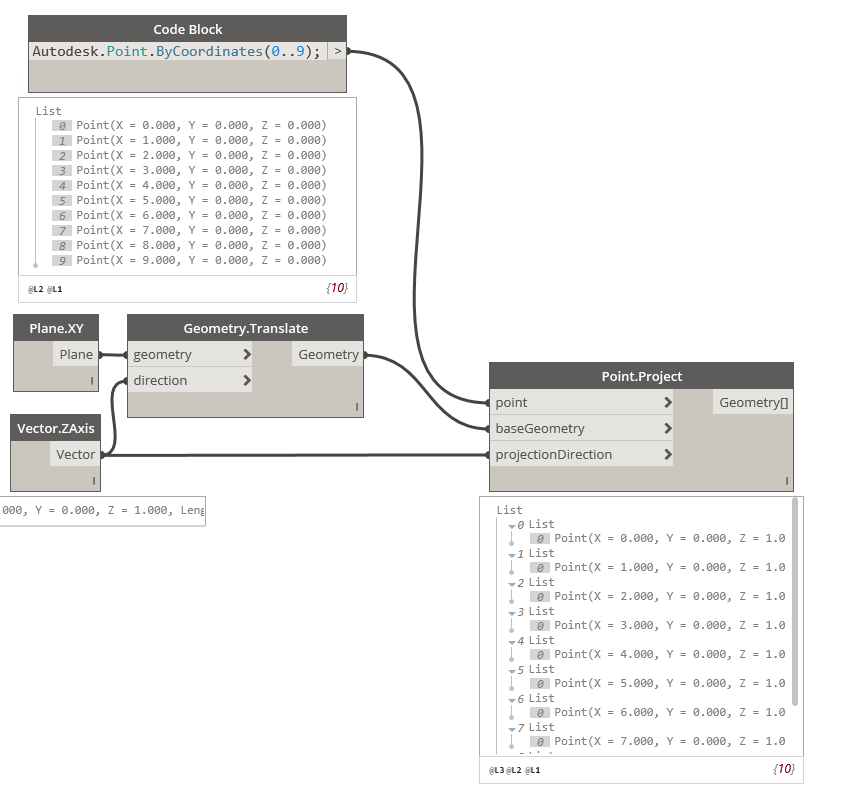Image resolution: width=856 pixels, height=796 pixels.
Task: Open the baseGeometry input chevron on Point.Project
Action: click(x=668, y=428)
